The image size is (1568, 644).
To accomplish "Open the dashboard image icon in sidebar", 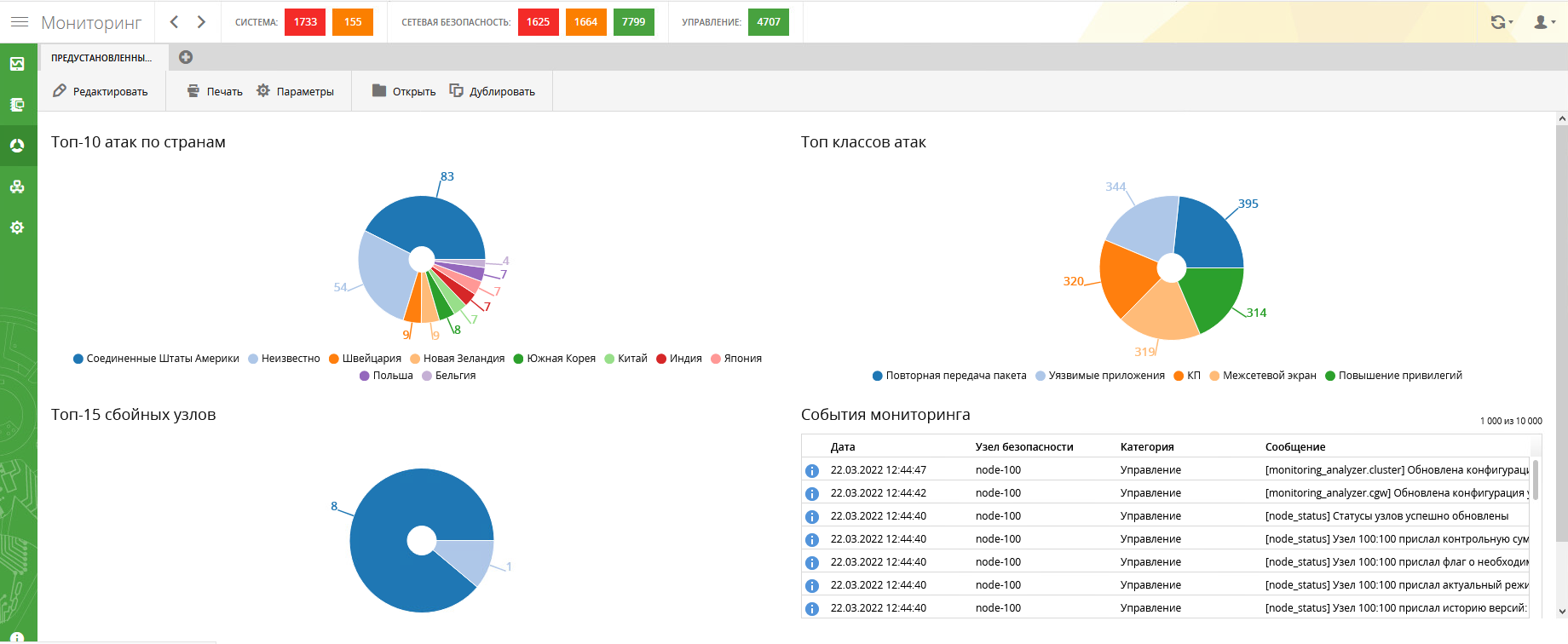I will coord(17,64).
